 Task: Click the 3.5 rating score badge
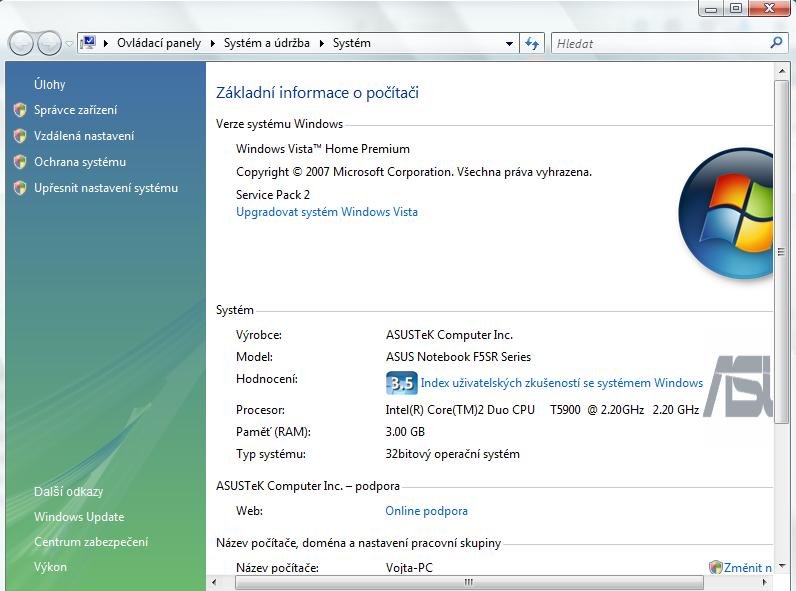401,383
